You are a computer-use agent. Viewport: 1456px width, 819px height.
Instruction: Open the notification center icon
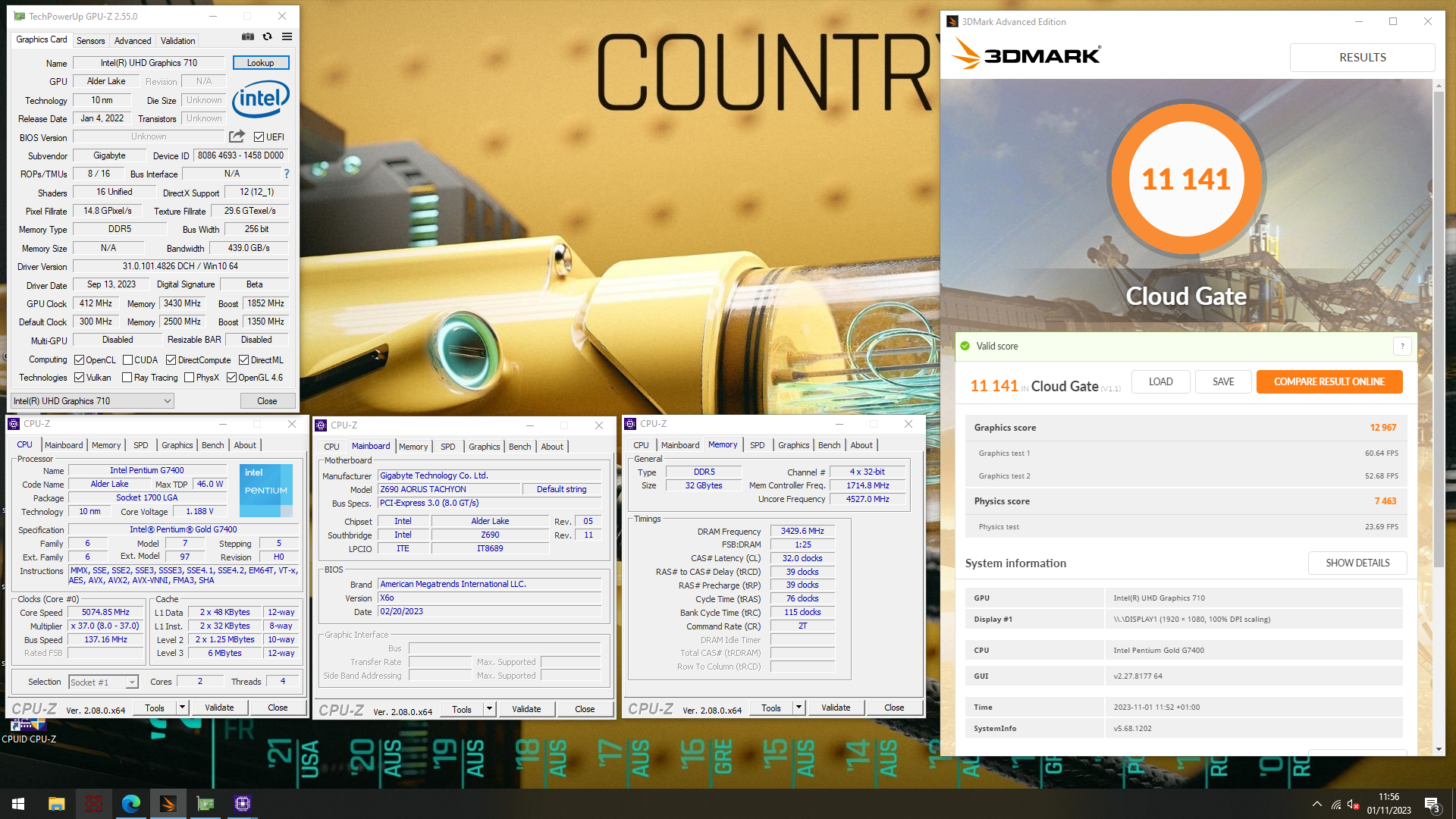click(x=1432, y=804)
